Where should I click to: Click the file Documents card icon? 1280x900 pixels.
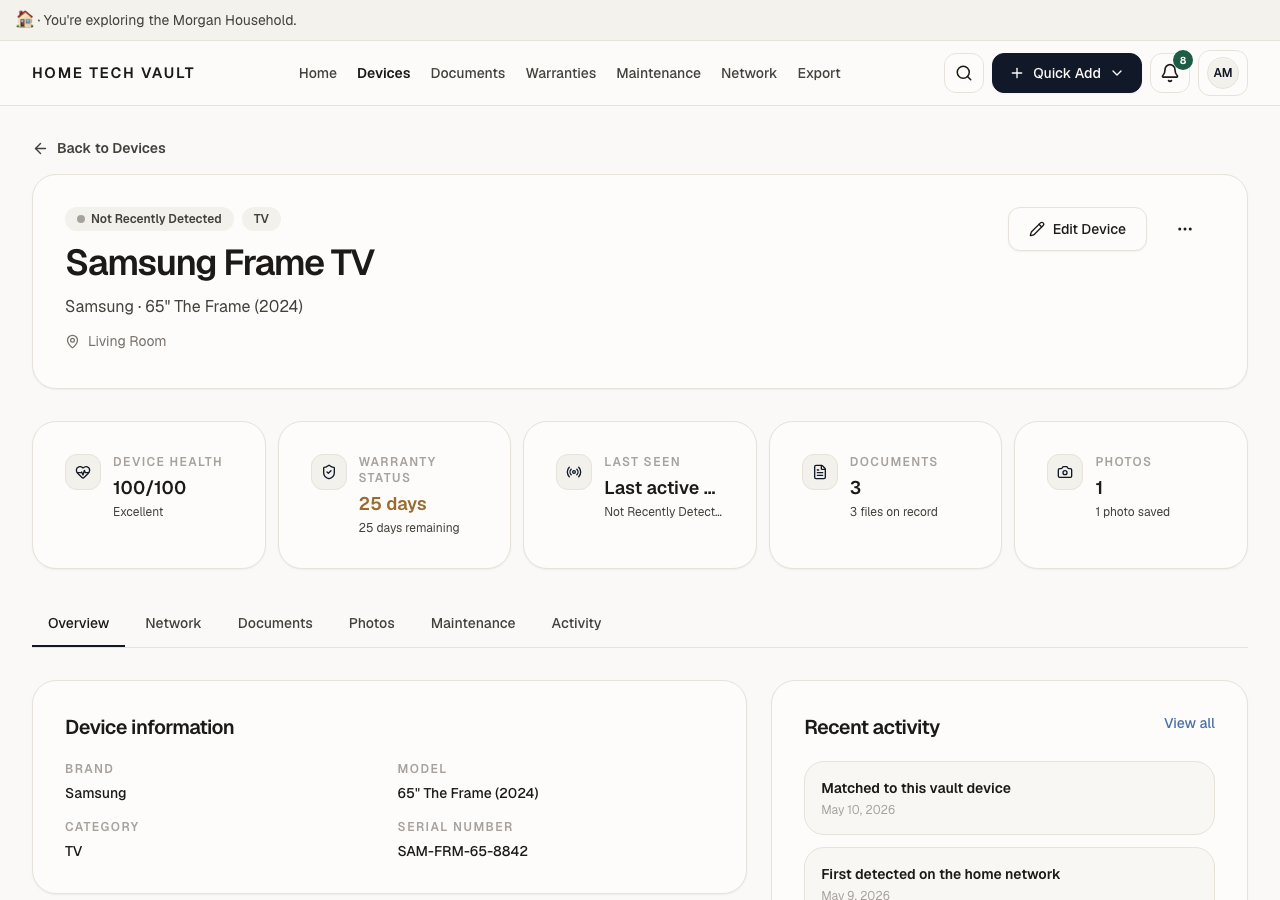pyautogui.click(x=820, y=472)
